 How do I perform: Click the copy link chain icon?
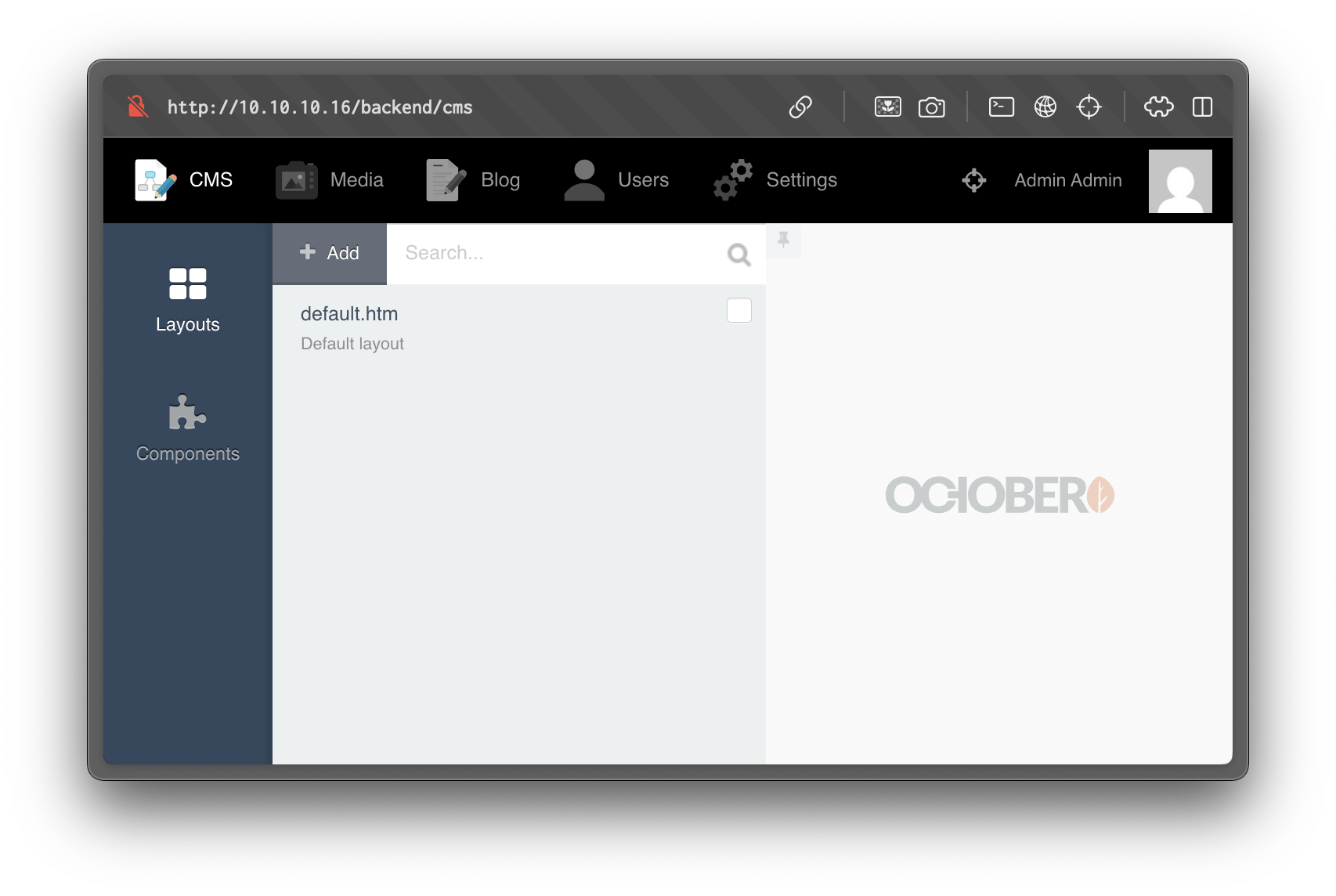pyautogui.click(x=800, y=107)
